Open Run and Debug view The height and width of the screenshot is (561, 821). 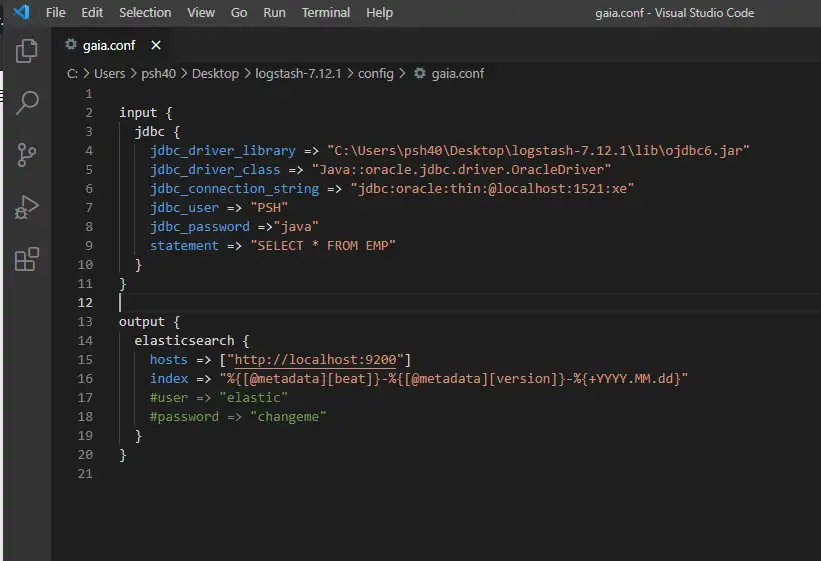pos(27,207)
